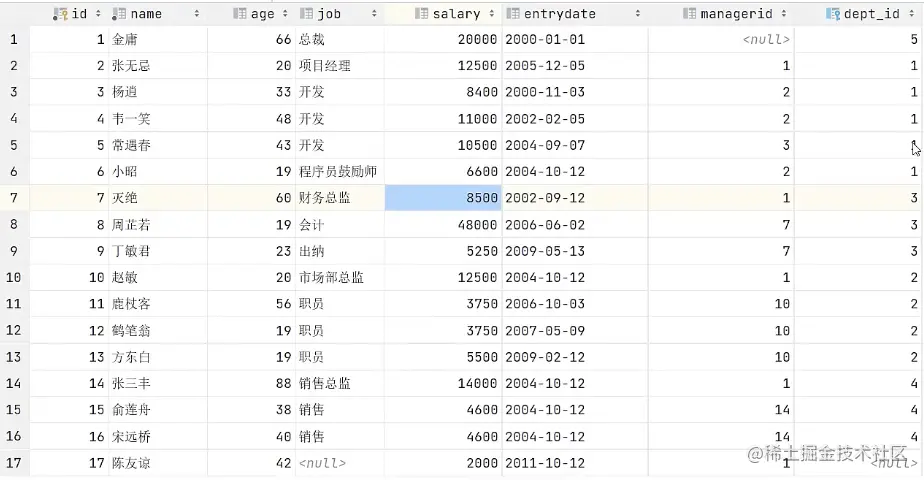Image resolution: width=924 pixels, height=480 pixels.
Task: Click the id column key icon
Action: coord(60,14)
